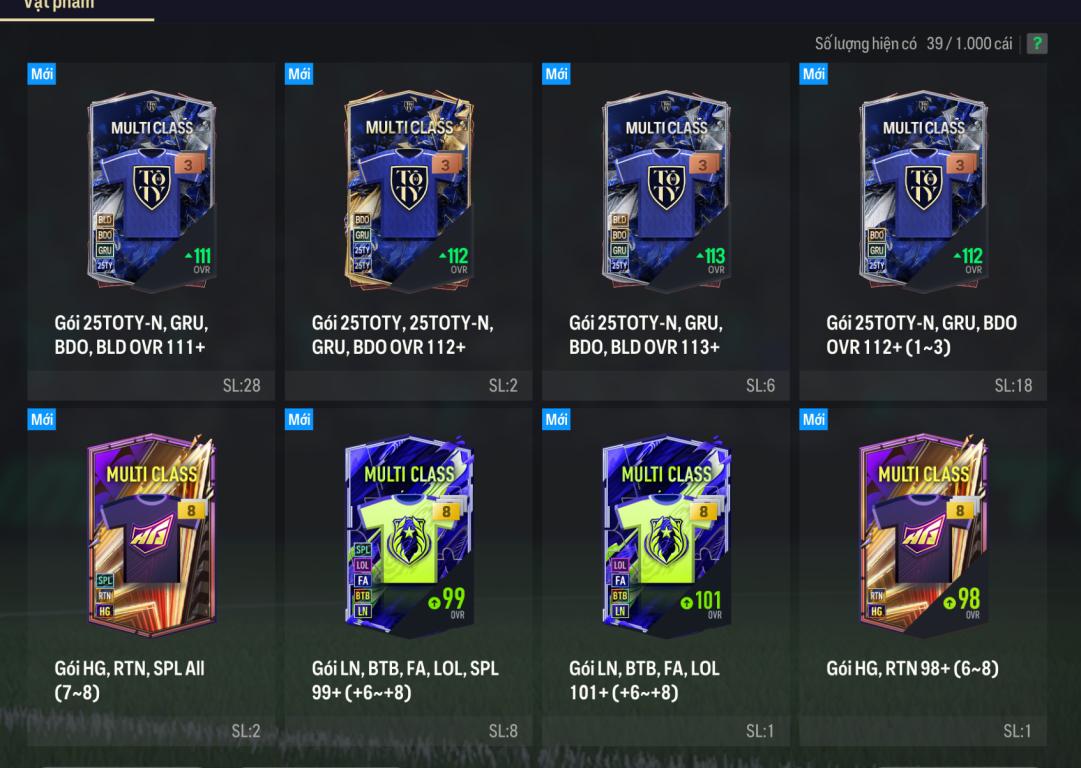This screenshot has width=1081, height=768.
Task: Click the Mới badge on the 113 OVR pack
Action: click(556, 74)
